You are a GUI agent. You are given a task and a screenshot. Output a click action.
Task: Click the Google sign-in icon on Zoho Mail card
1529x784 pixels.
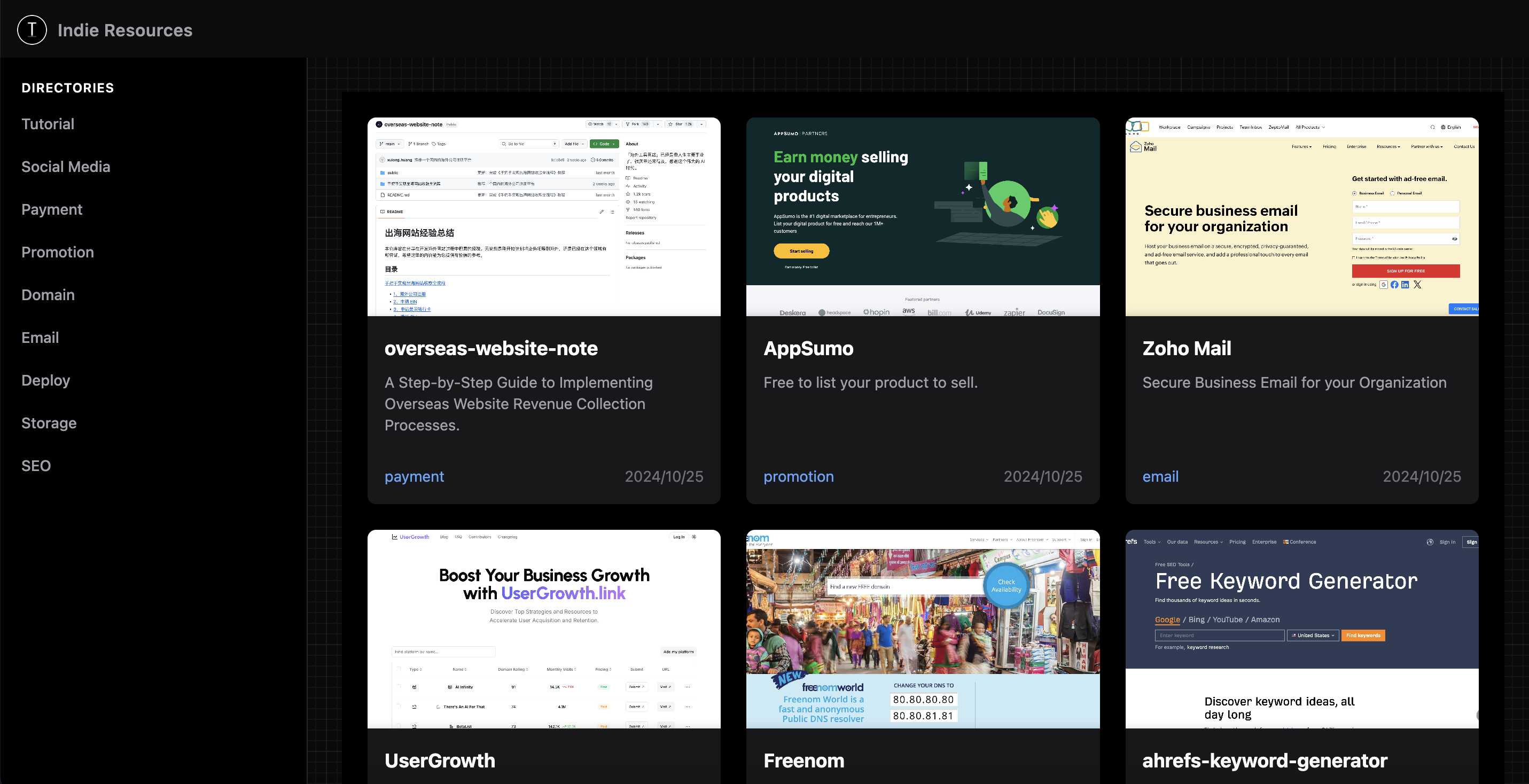1384,285
